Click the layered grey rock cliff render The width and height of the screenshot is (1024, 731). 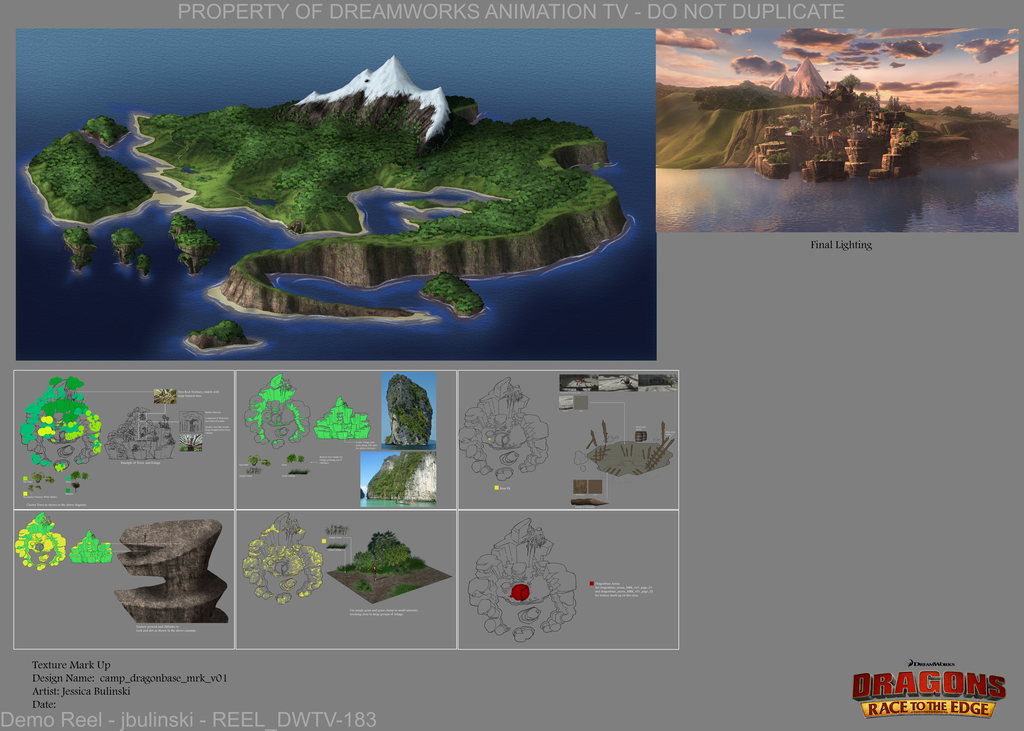coord(171,570)
